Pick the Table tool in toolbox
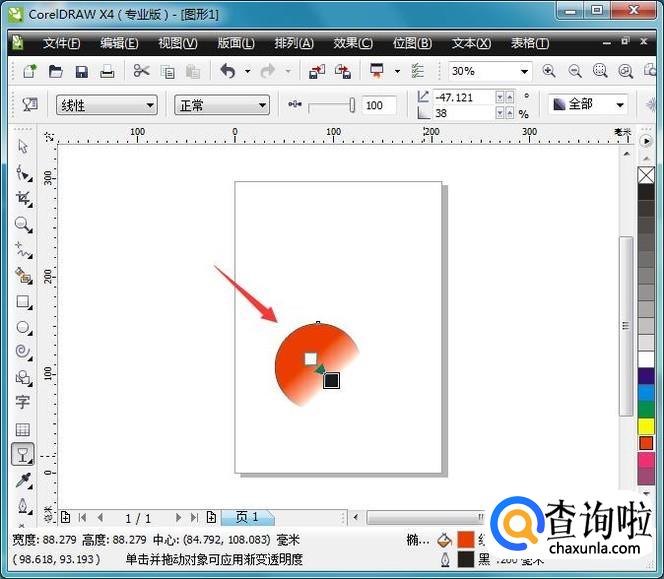Image resolution: width=664 pixels, height=579 pixels. pos(22,429)
